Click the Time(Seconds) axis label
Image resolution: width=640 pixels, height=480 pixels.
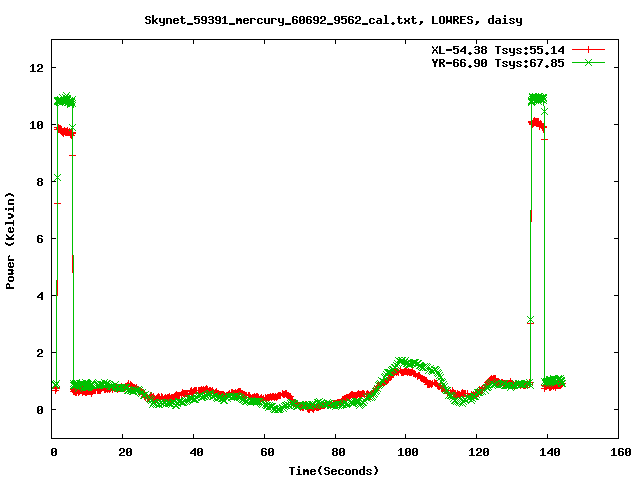click(333, 471)
